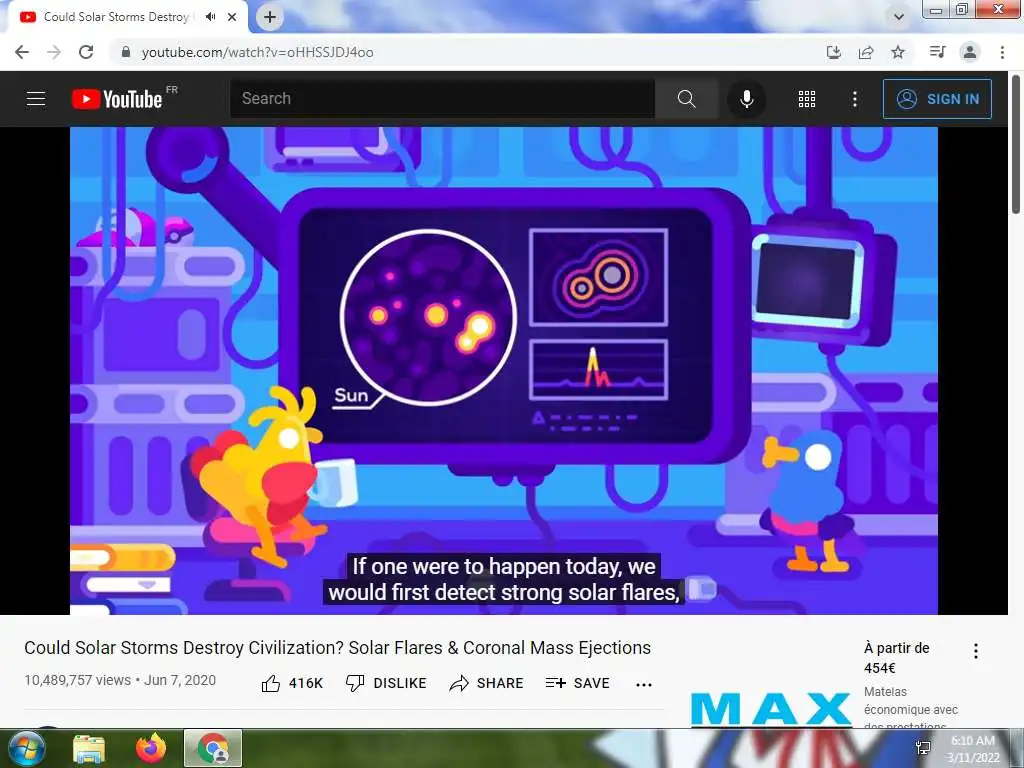The width and height of the screenshot is (1024, 768).
Task: Click '10,489,757 views' text
Action: pyautogui.click(x=77, y=680)
